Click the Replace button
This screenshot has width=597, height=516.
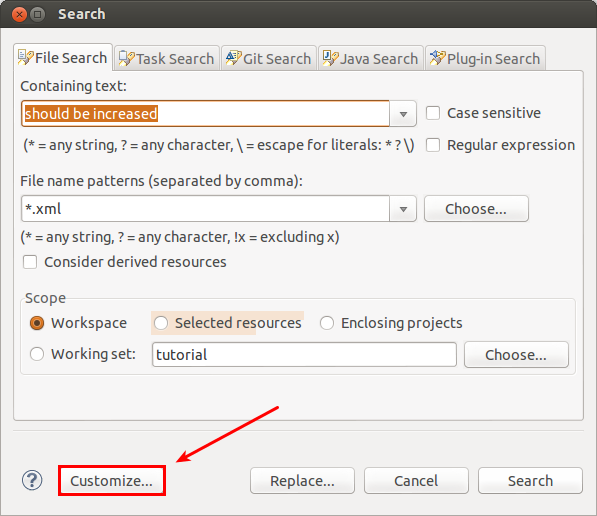click(x=302, y=481)
